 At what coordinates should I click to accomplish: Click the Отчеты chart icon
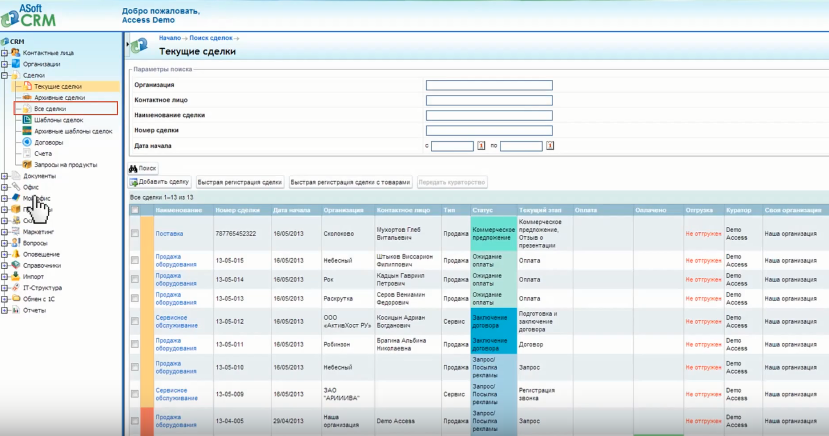pyautogui.click(x=16, y=310)
